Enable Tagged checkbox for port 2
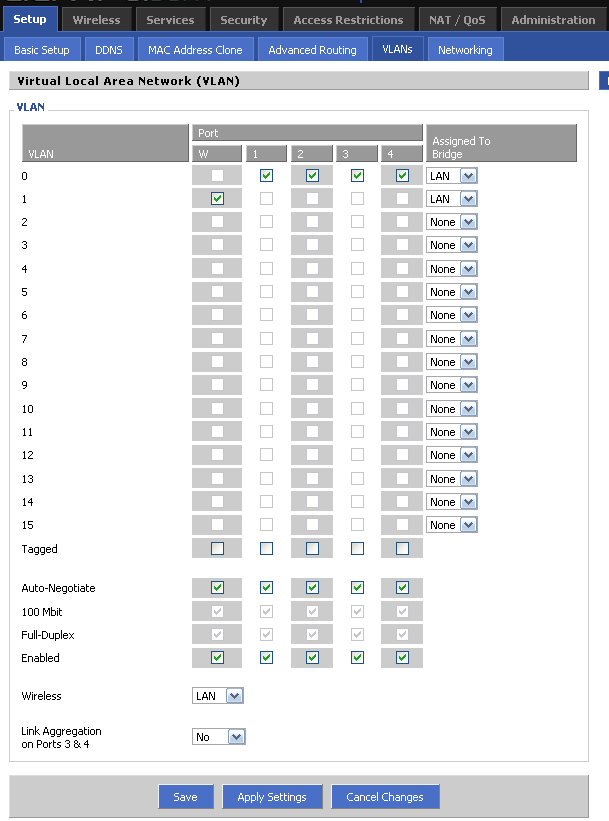 point(312,548)
